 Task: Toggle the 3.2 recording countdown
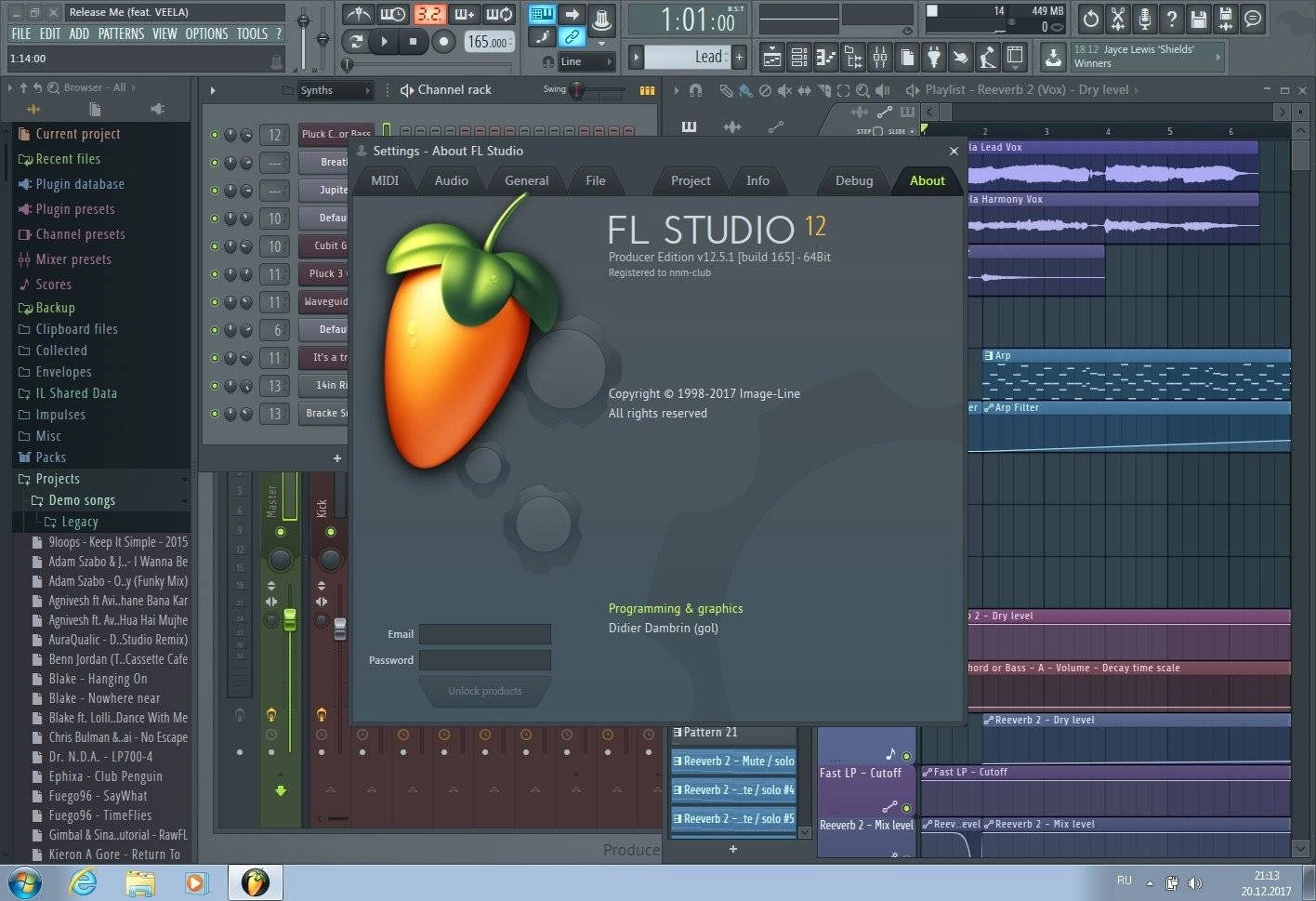[x=429, y=14]
